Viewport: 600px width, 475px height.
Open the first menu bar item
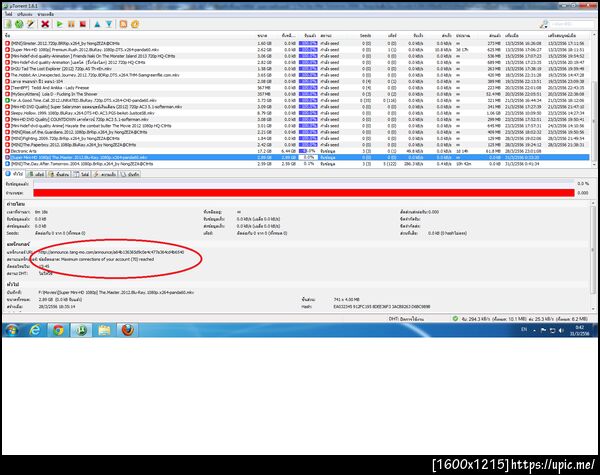(x=8, y=14)
